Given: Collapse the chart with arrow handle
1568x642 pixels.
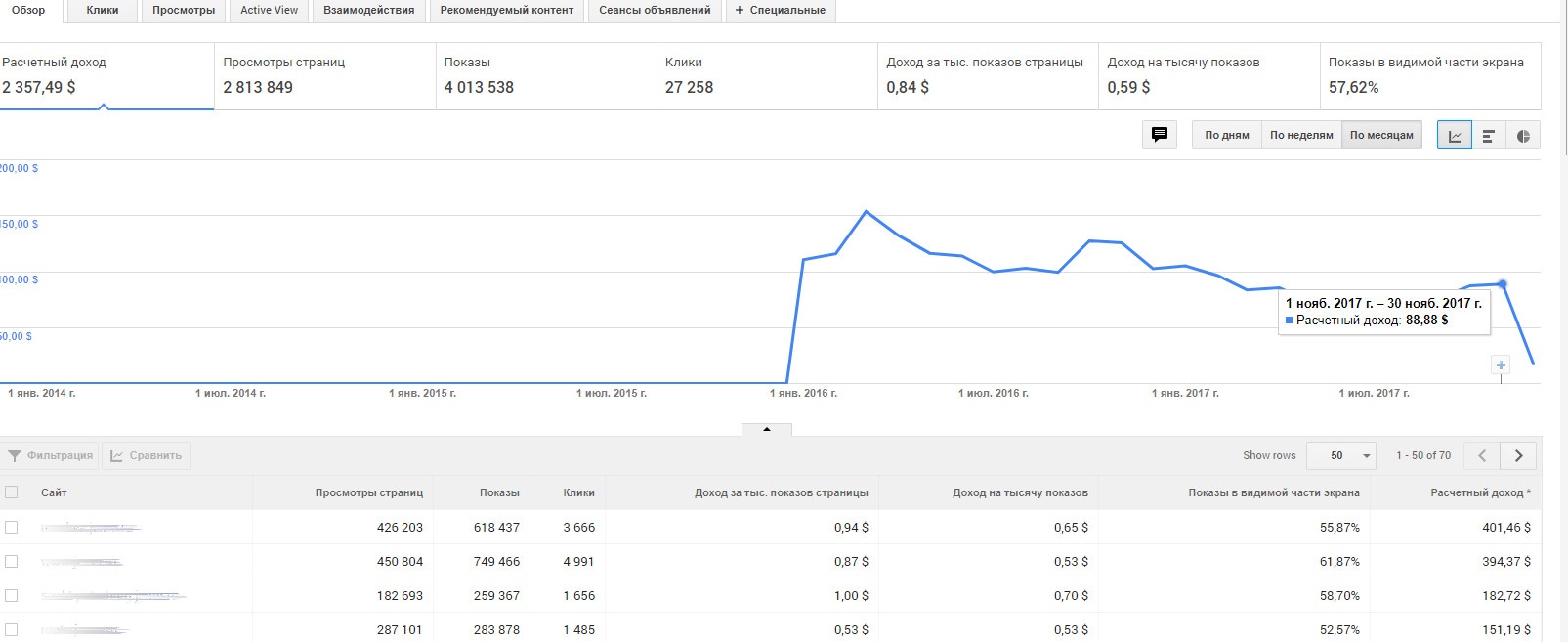Looking at the screenshot, I should 767,429.
